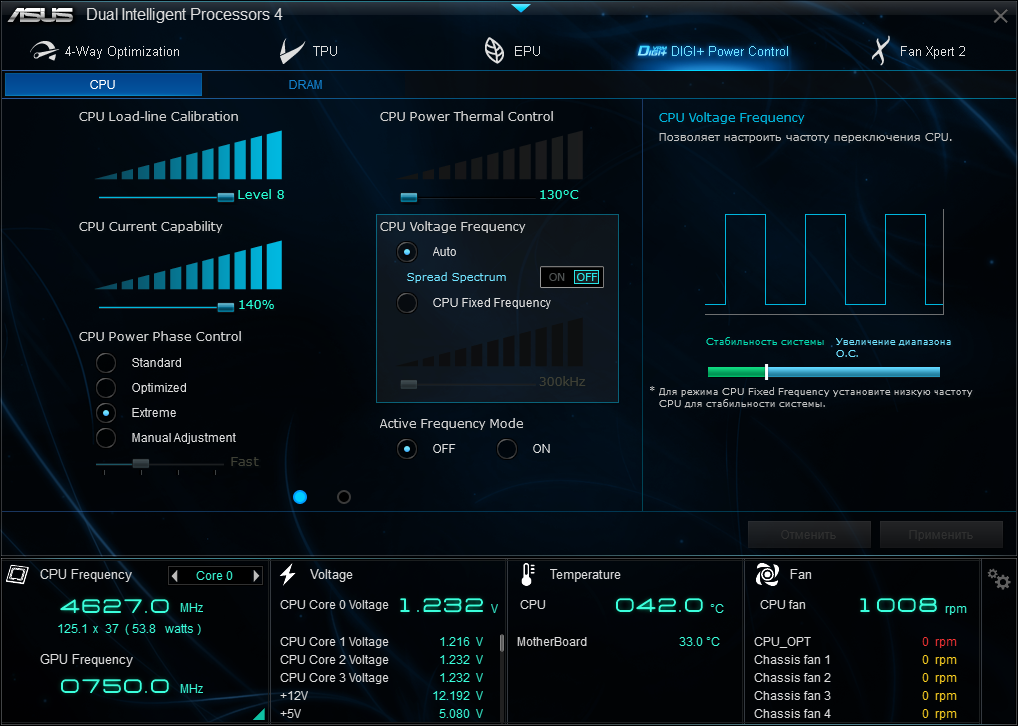Go to second page dot

(x=344, y=497)
